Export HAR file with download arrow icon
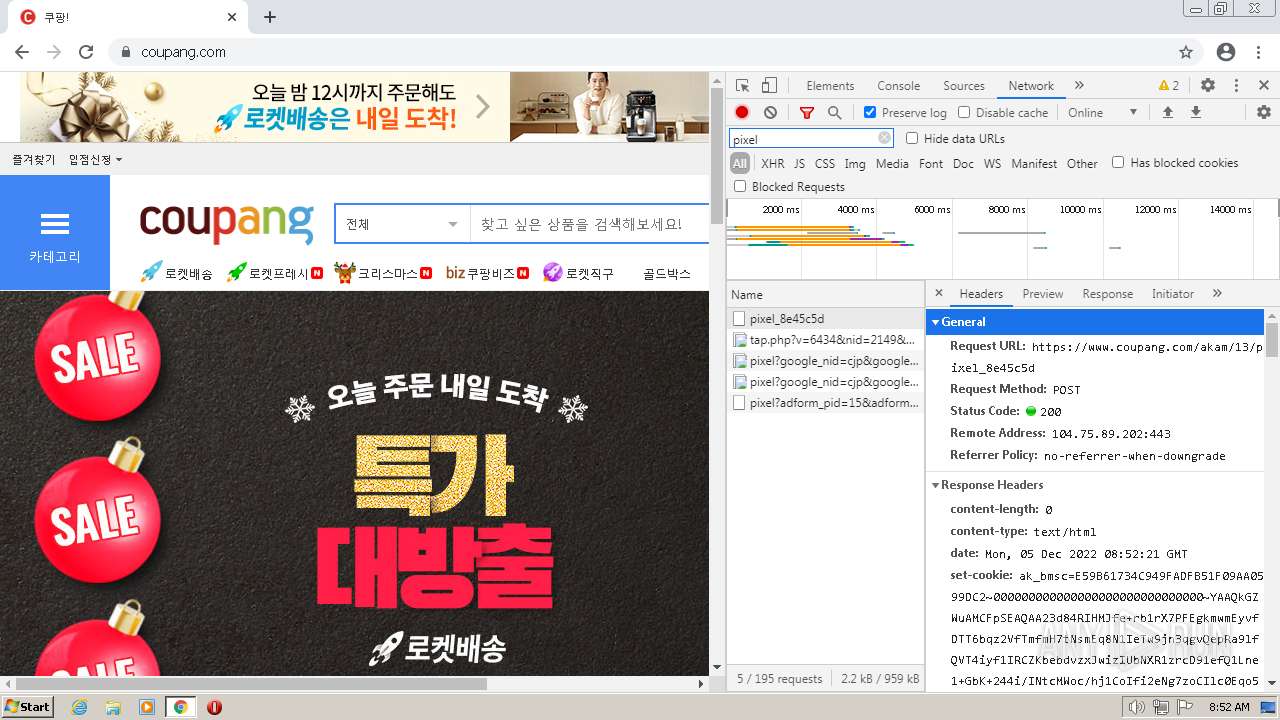This screenshot has height=720, width=1280. (1195, 113)
